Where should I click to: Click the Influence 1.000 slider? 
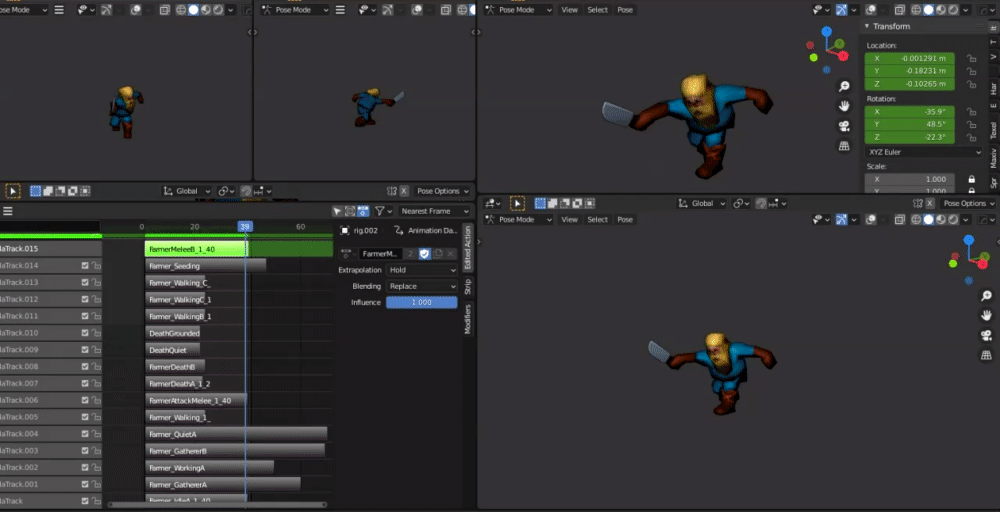422,302
